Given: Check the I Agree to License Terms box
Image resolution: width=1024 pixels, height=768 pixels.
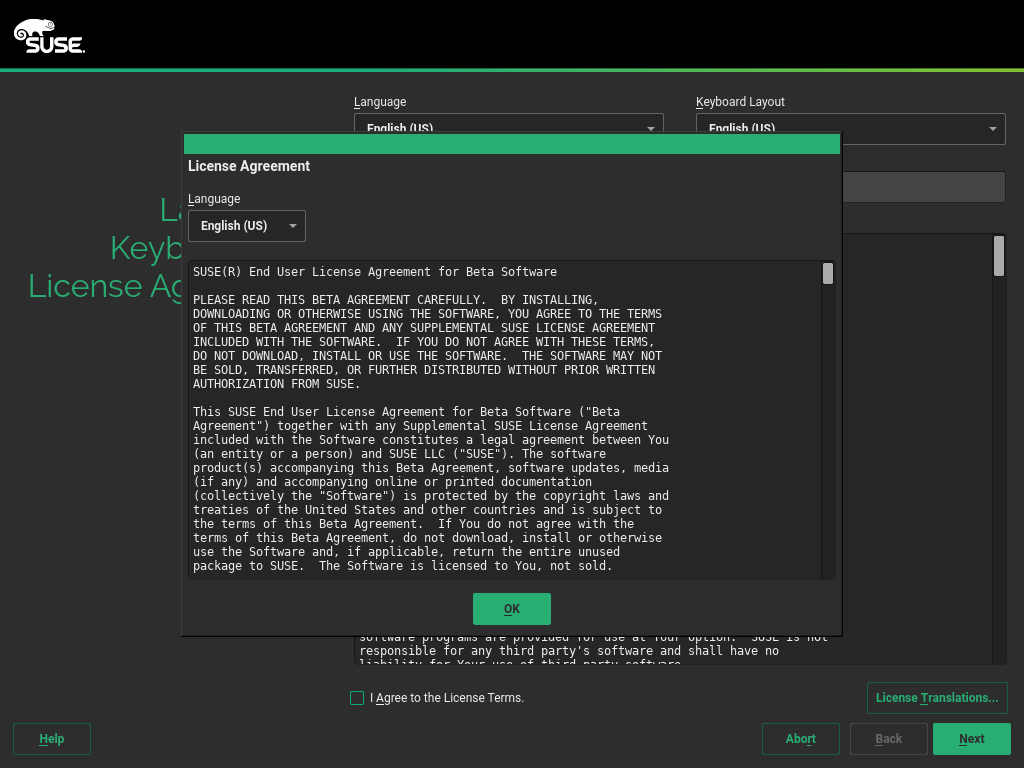Looking at the screenshot, I should coord(357,698).
